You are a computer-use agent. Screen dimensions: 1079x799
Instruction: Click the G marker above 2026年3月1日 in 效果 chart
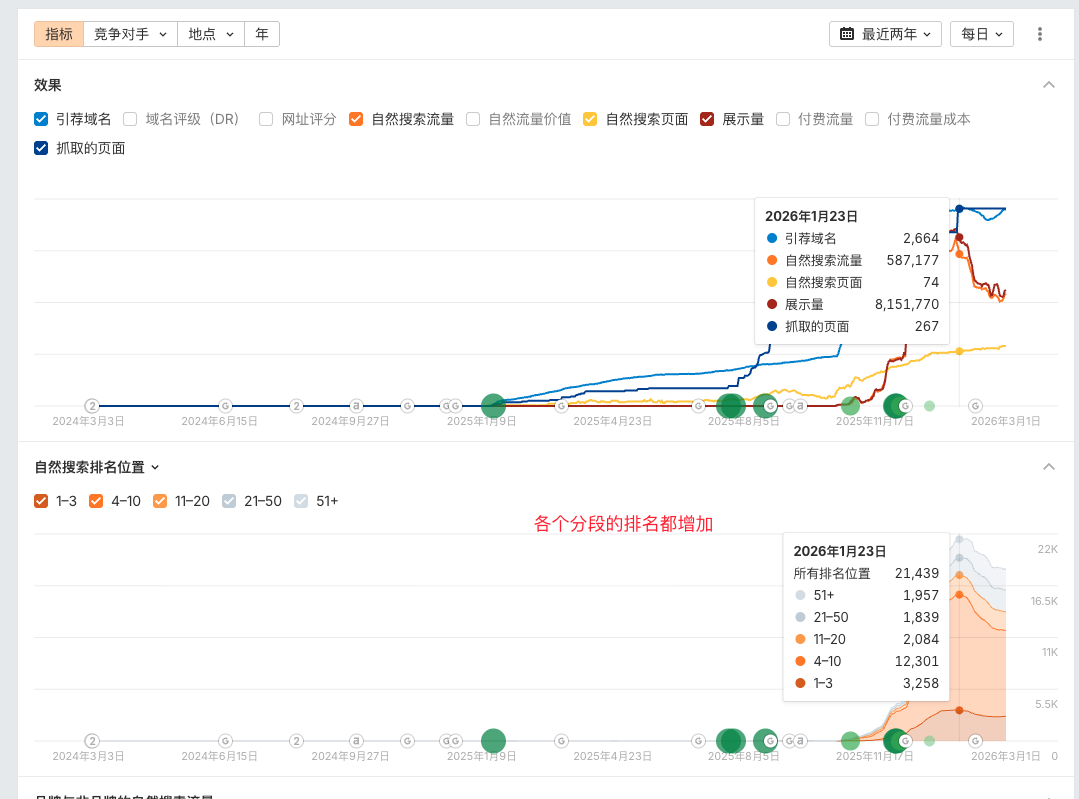point(975,406)
